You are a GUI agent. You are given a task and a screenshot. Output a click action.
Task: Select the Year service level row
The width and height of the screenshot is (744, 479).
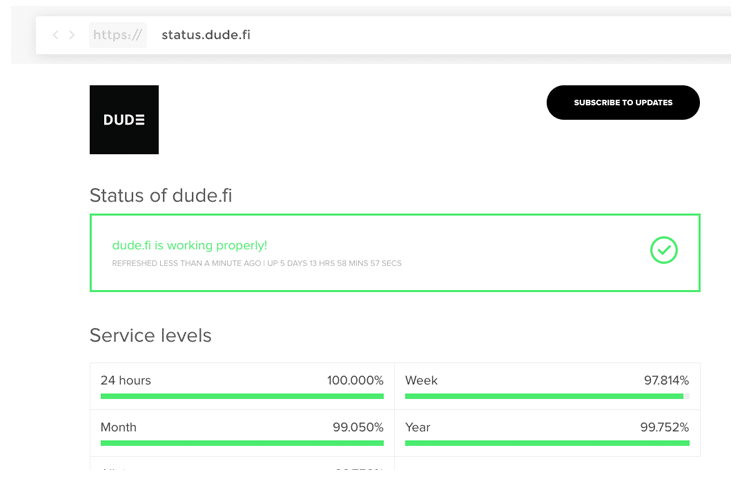pos(547,433)
